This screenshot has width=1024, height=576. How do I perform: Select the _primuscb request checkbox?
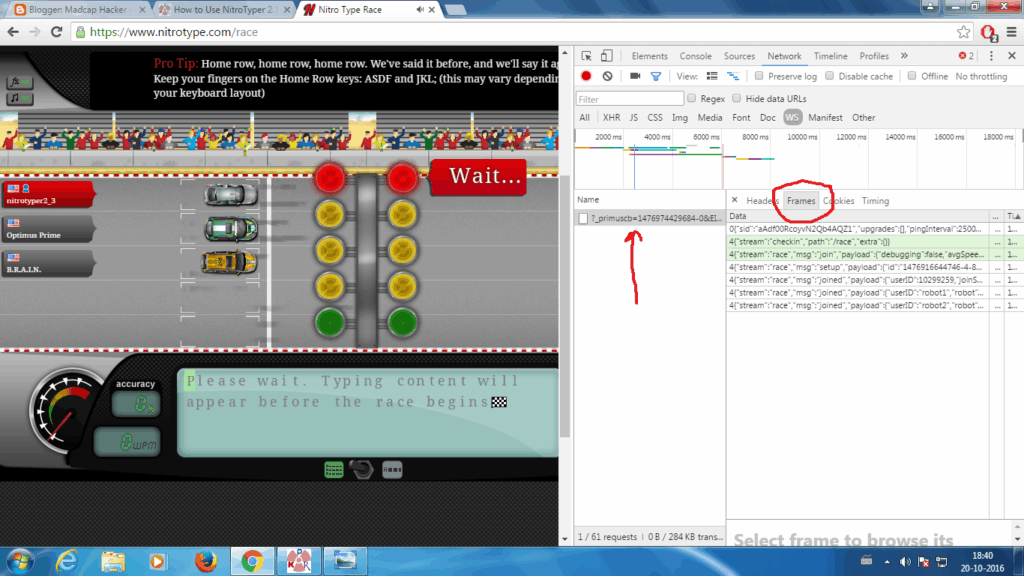point(583,219)
